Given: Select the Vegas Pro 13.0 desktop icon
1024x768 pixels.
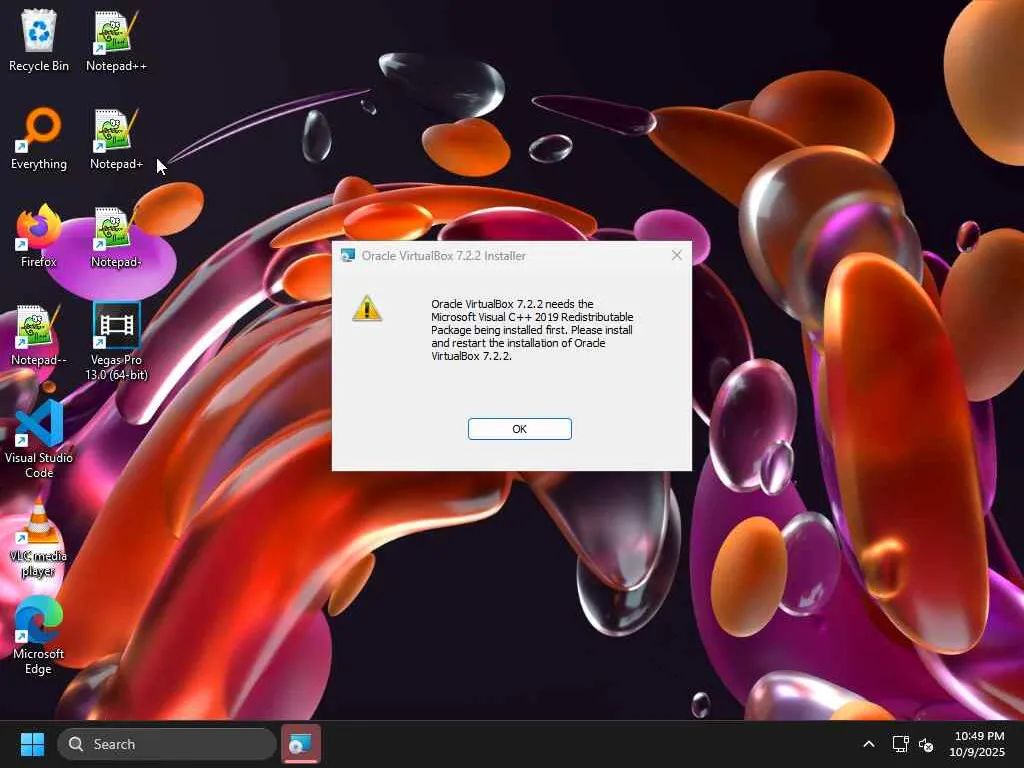Looking at the screenshot, I should 116,342.
